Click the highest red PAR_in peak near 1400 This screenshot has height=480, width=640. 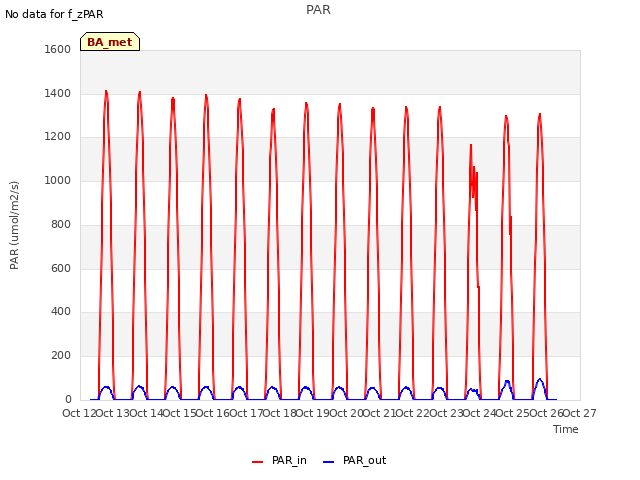click(x=106, y=91)
